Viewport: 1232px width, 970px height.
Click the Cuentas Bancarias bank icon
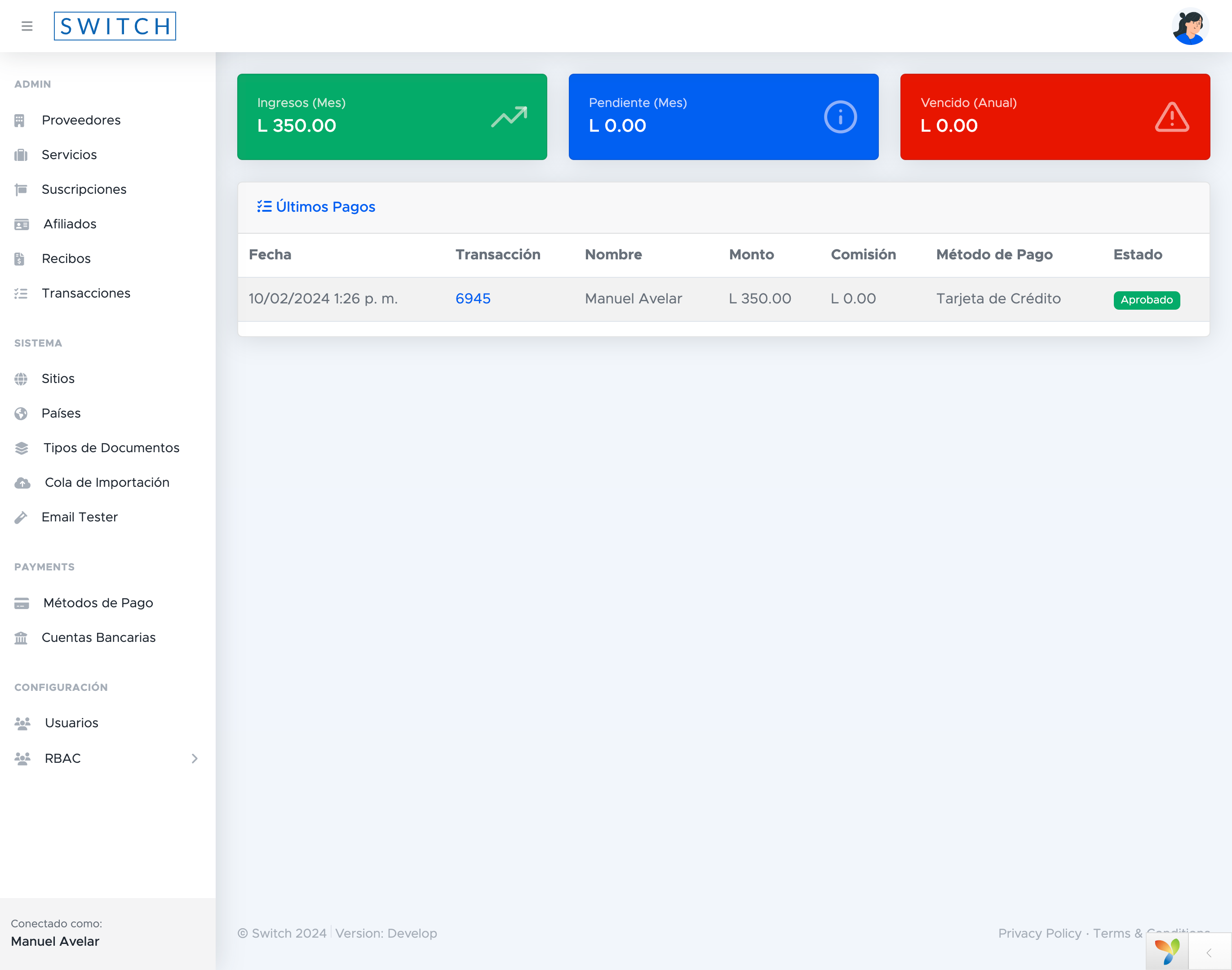click(21, 638)
